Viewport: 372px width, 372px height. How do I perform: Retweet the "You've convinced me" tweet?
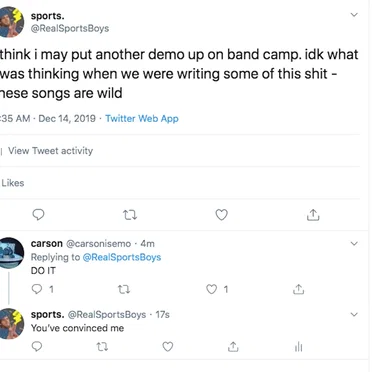click(102, 347)
